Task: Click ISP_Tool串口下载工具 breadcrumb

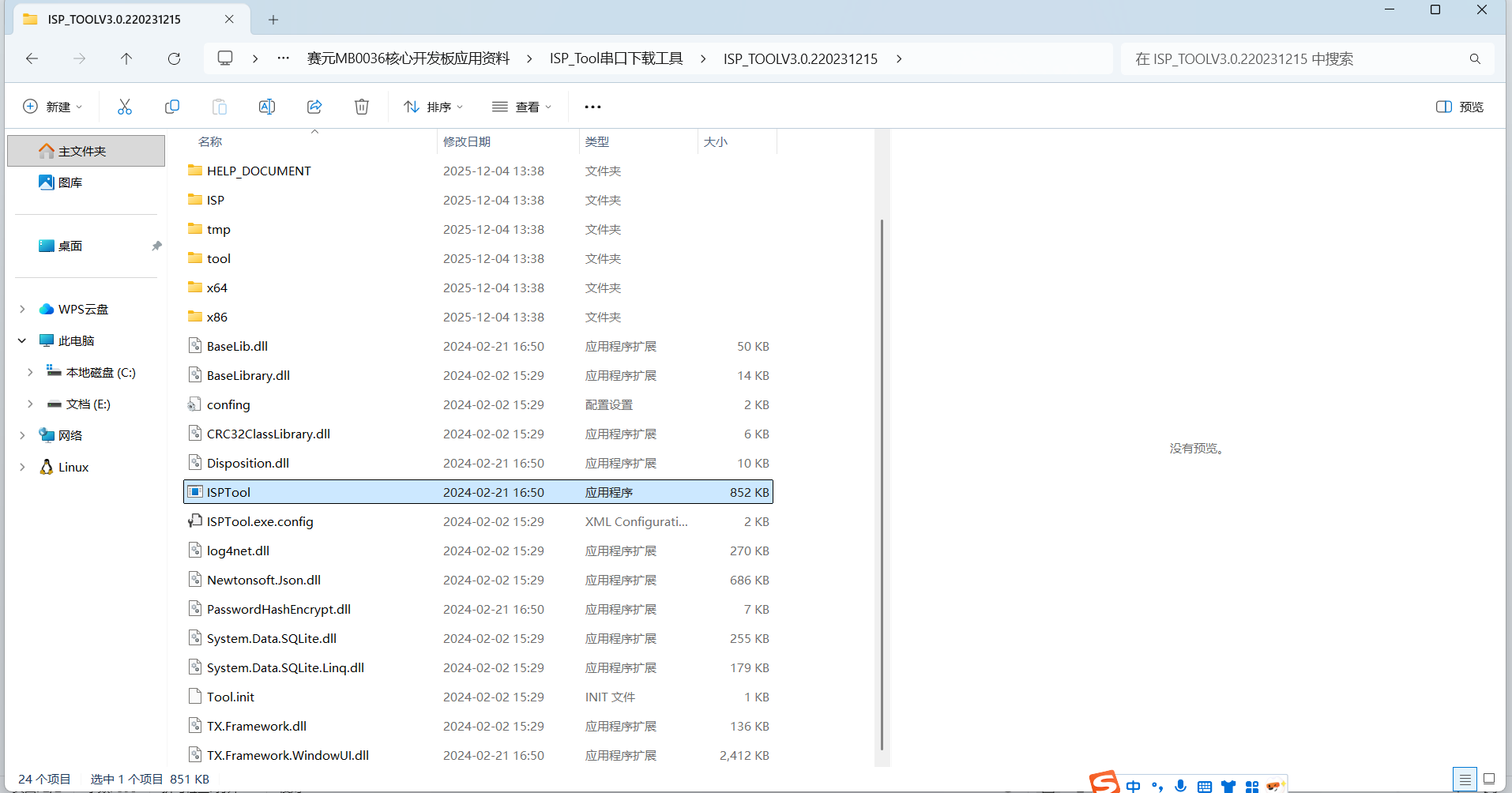Action: click(x=616, y=58)
